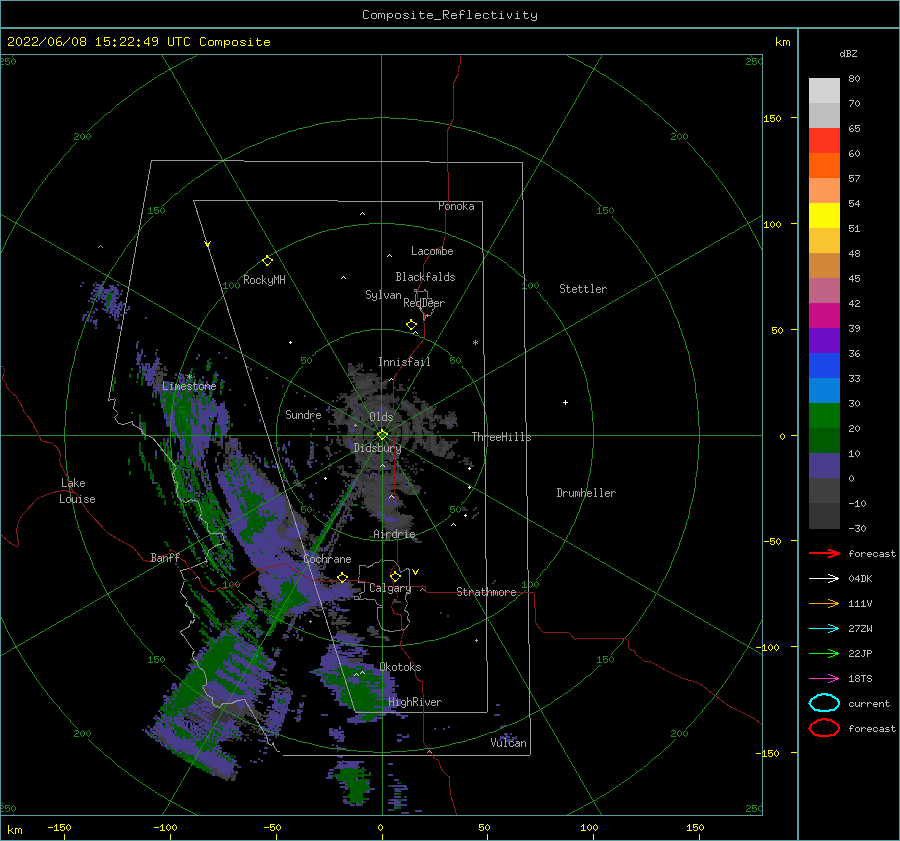Click the red 65 dBZ color swatch
This screenshot has height=841, width=900.
pyautogui.click(x=824, y=140)
